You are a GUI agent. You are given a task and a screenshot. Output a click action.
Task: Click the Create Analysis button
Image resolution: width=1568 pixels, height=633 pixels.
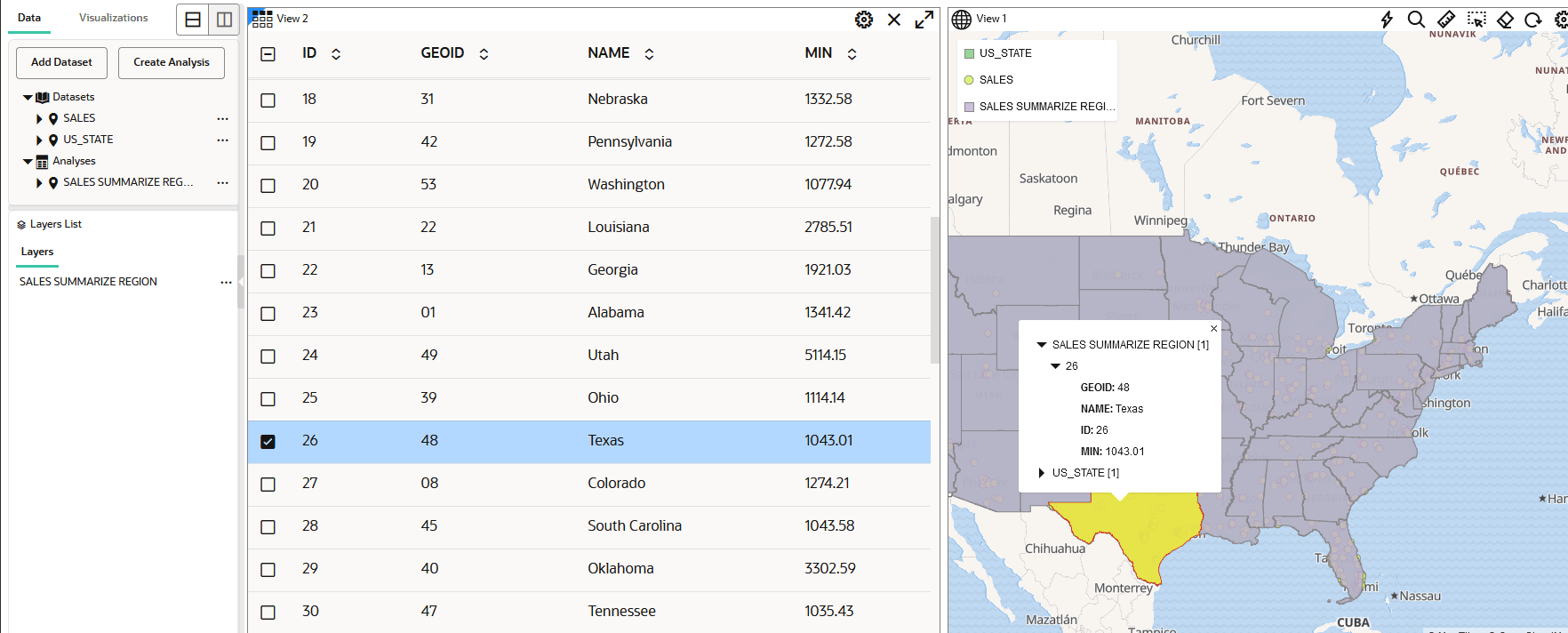coord(172,62)
